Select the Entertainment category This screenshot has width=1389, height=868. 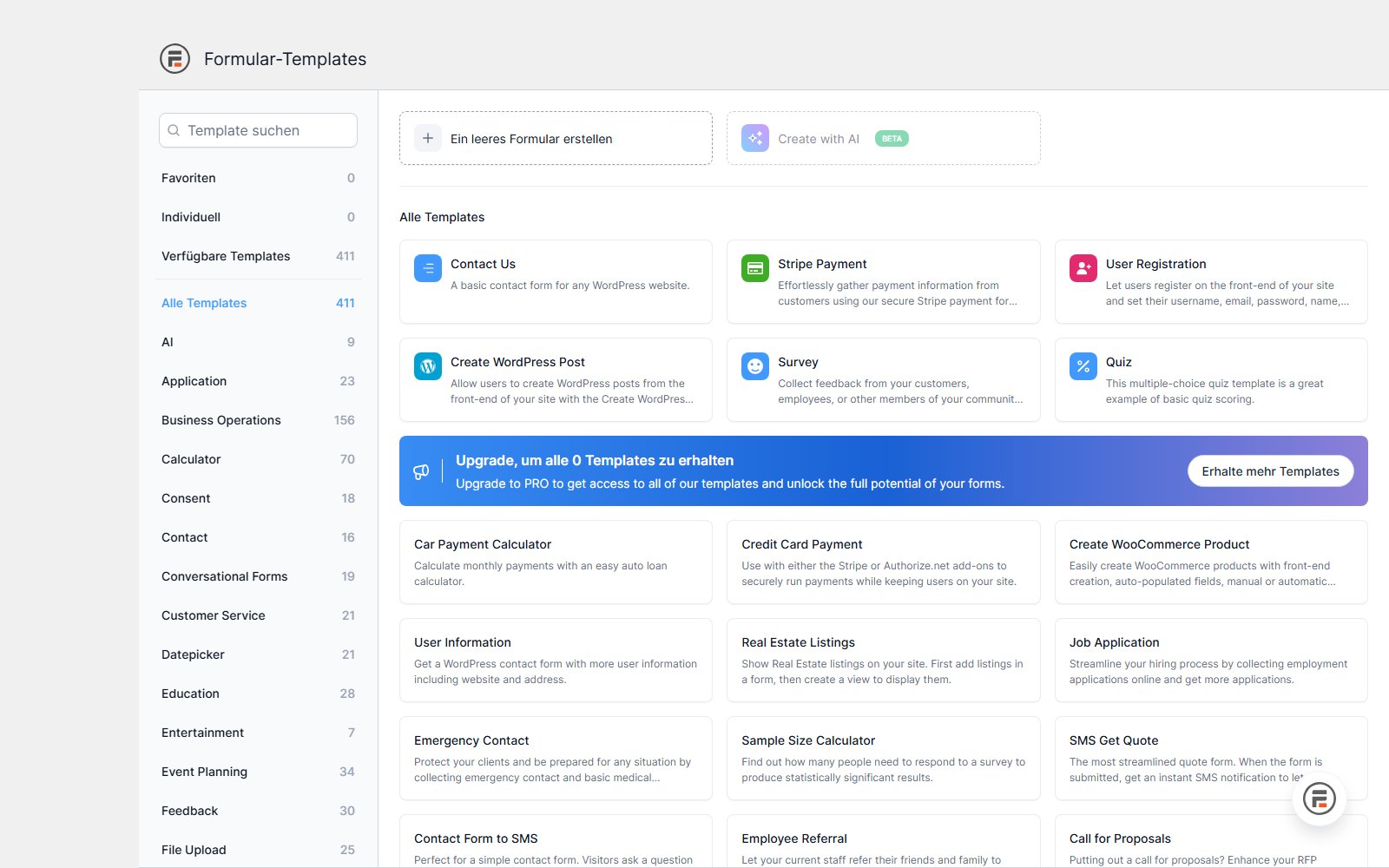[x=258, y=733]
